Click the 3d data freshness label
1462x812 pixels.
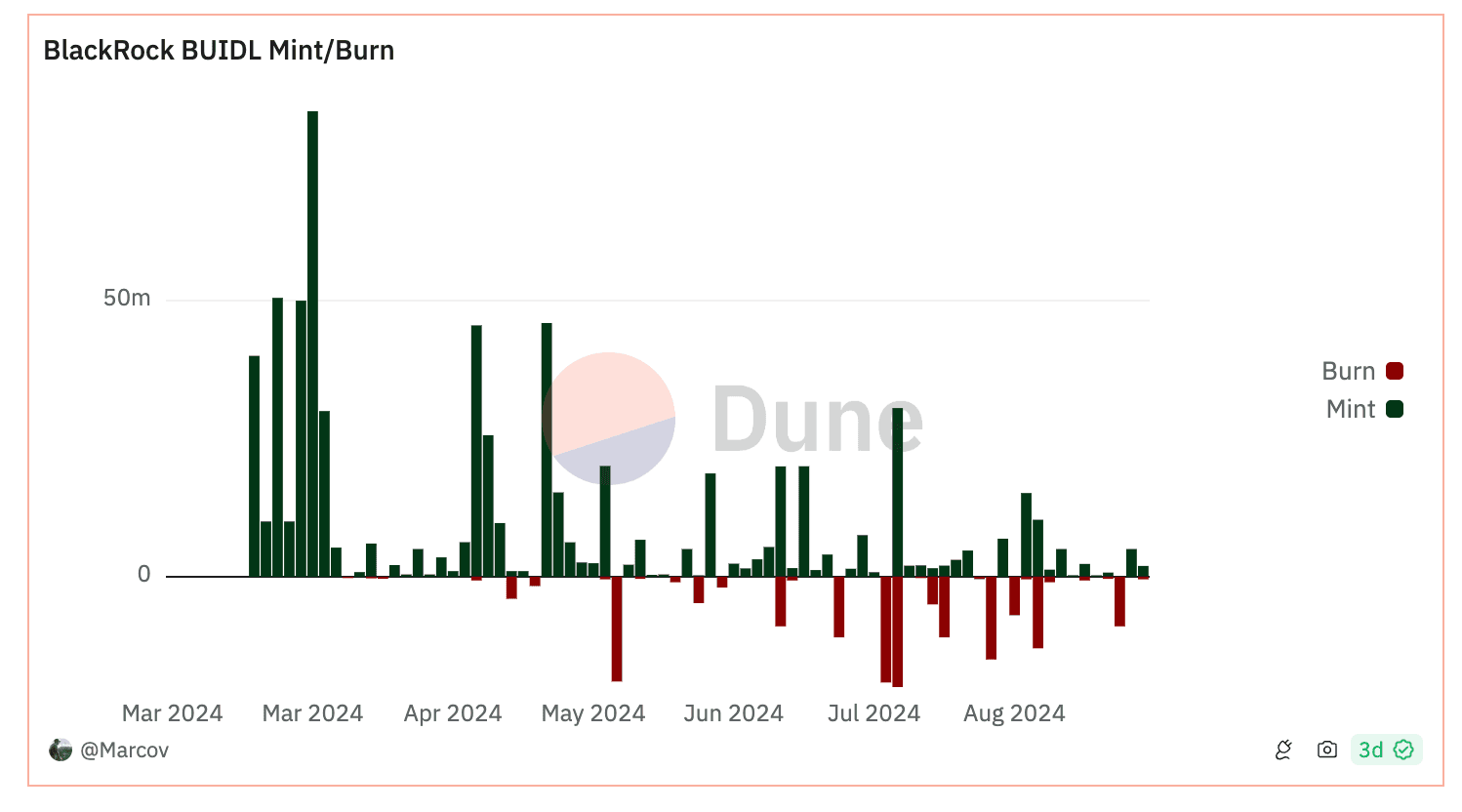click(1370, 750)
